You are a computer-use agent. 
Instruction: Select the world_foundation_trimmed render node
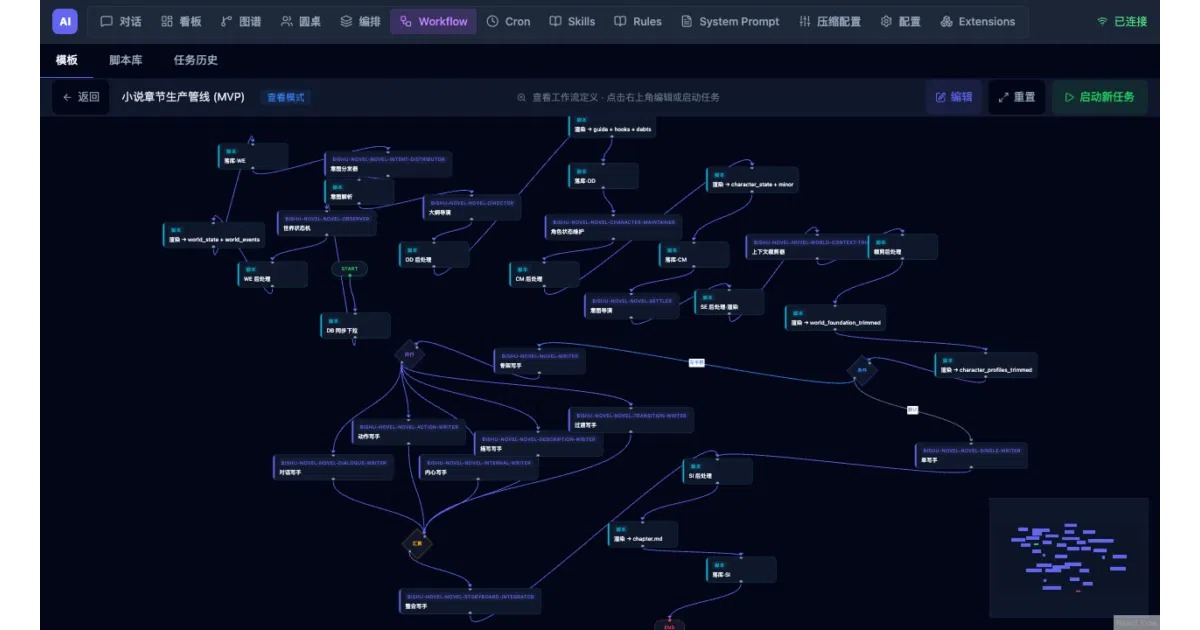pyautogui.click(x=835, y=318)
